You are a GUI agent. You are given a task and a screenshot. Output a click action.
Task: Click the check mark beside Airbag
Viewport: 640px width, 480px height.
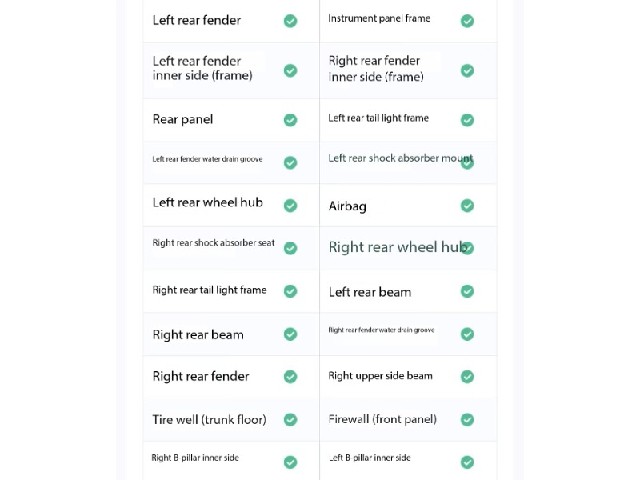[467, 205]
